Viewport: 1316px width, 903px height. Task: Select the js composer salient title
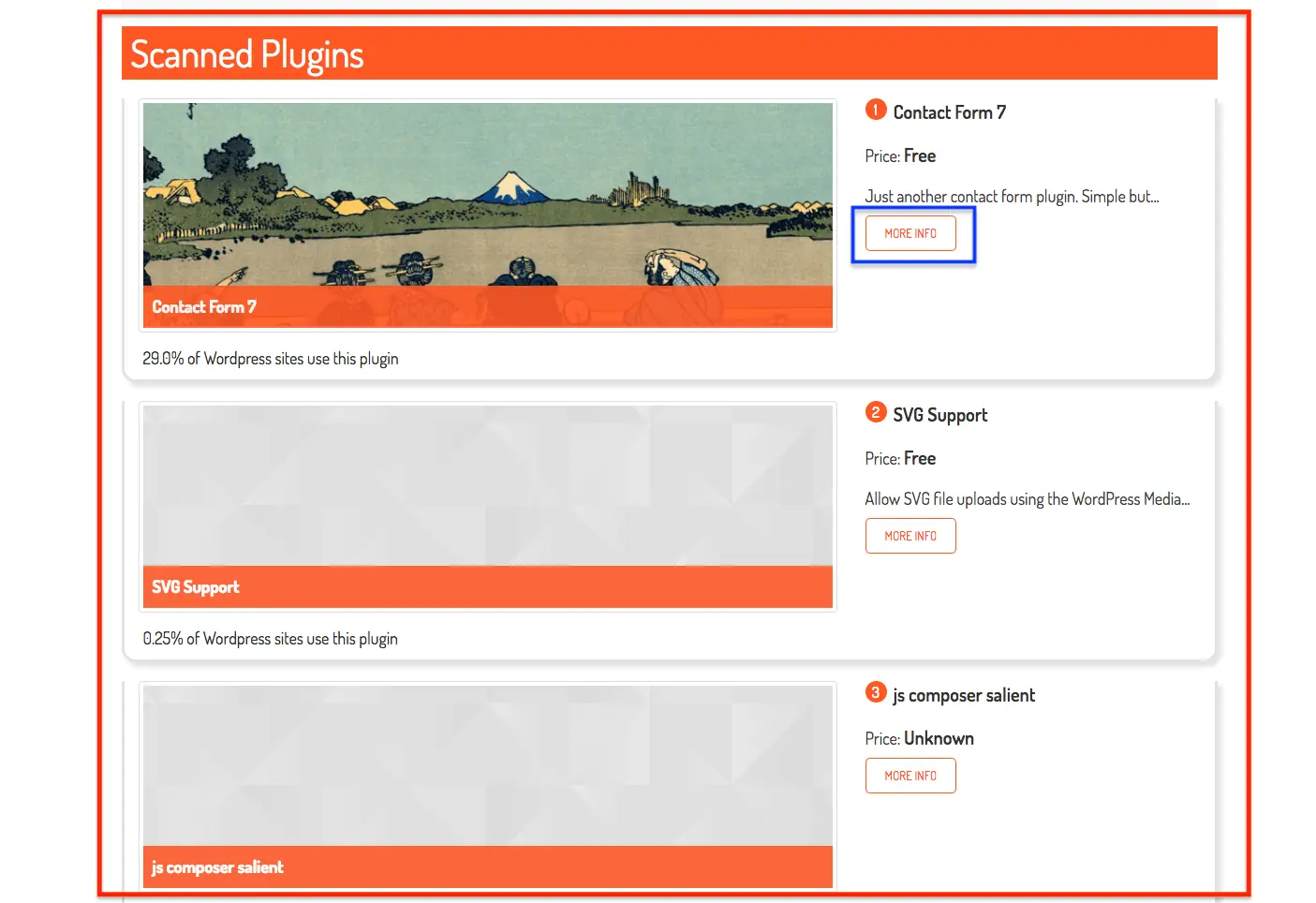pos(964,695)
